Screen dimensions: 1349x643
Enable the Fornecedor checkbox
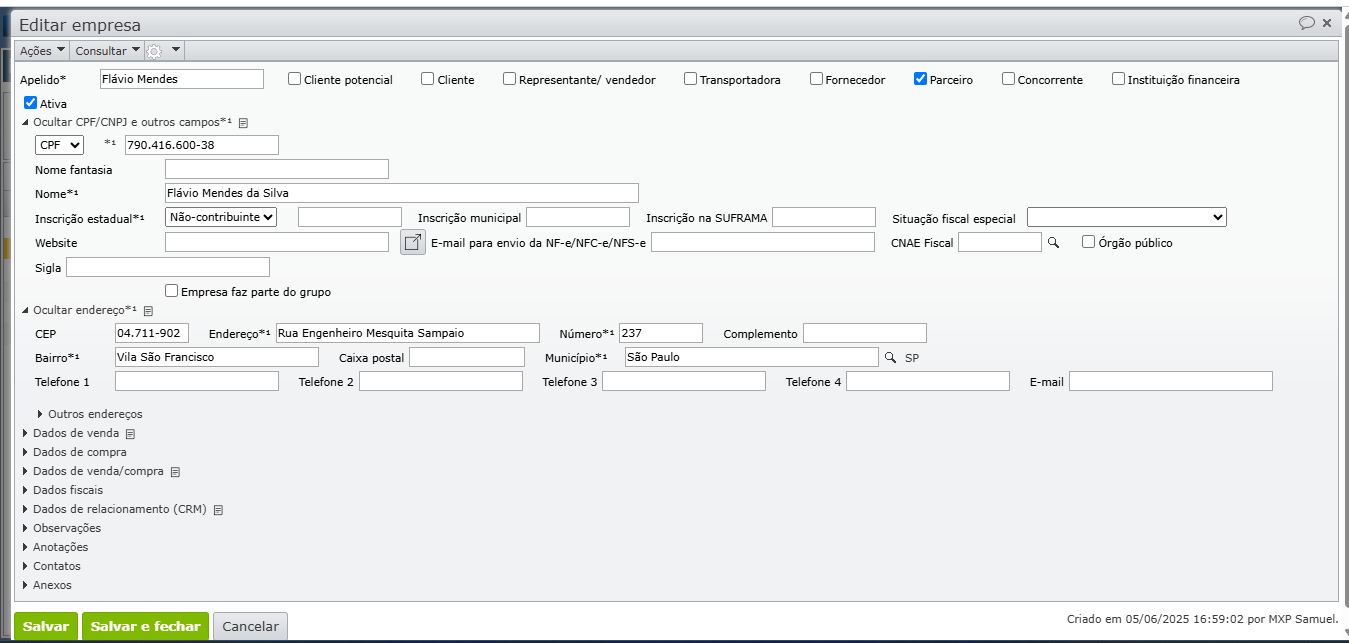point(817,79)
